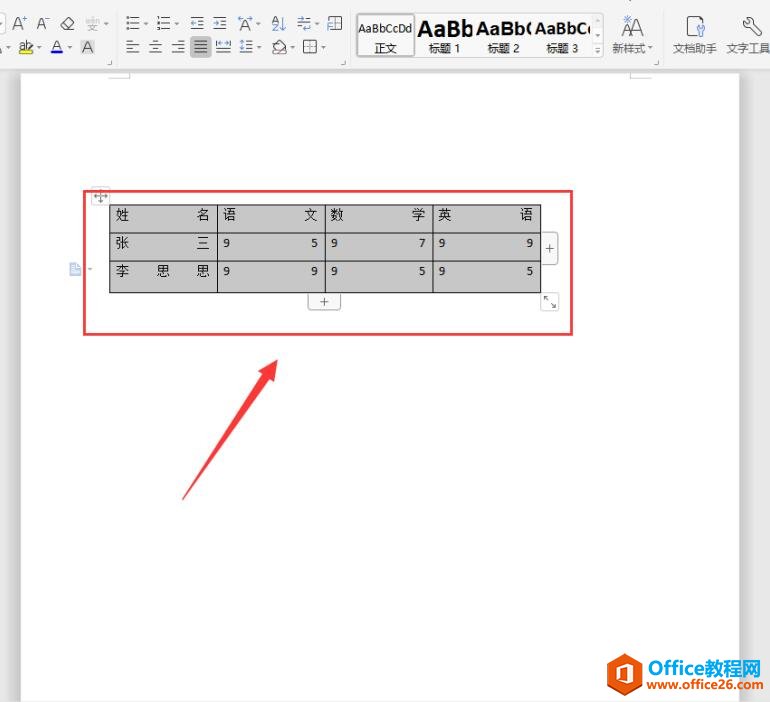Click 李思思's 语文 score 99

click(x=272, y=277)
